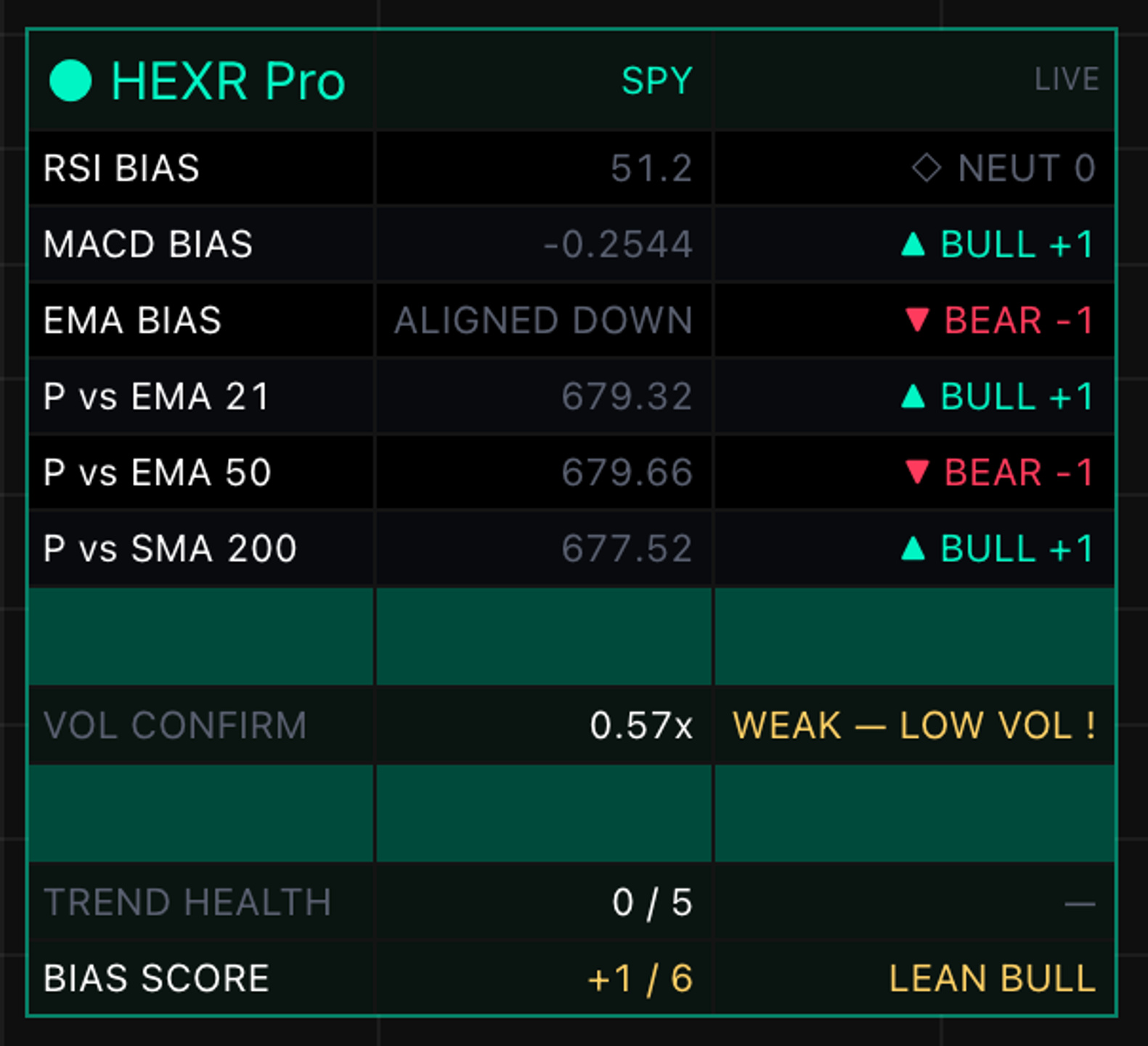Click the neutral diamond icon in RSI row
This screenshot has width=1148, height=1046.
(x=927, y=168)
